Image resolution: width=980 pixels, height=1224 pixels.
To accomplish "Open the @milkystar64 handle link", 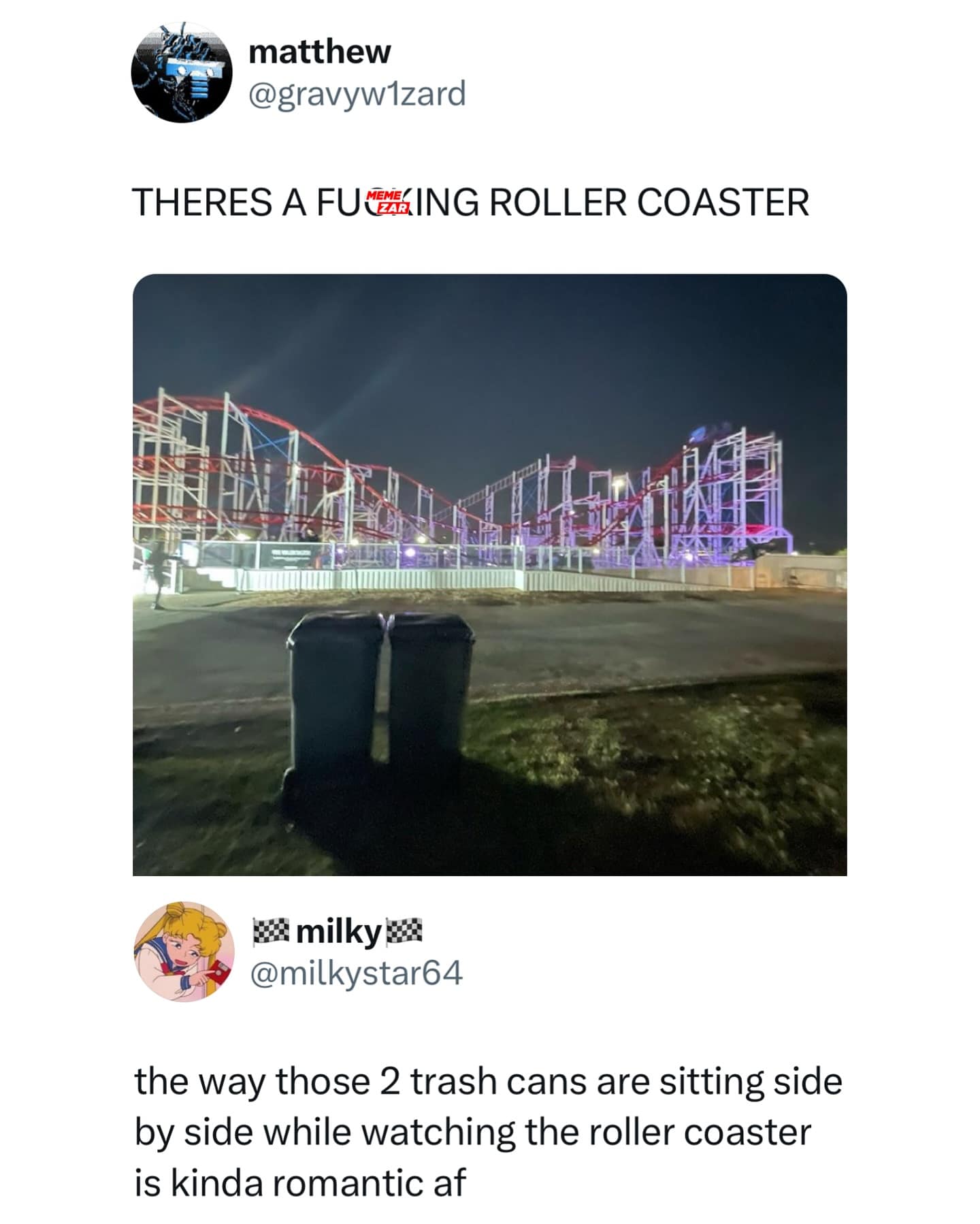I will (357, 972).
